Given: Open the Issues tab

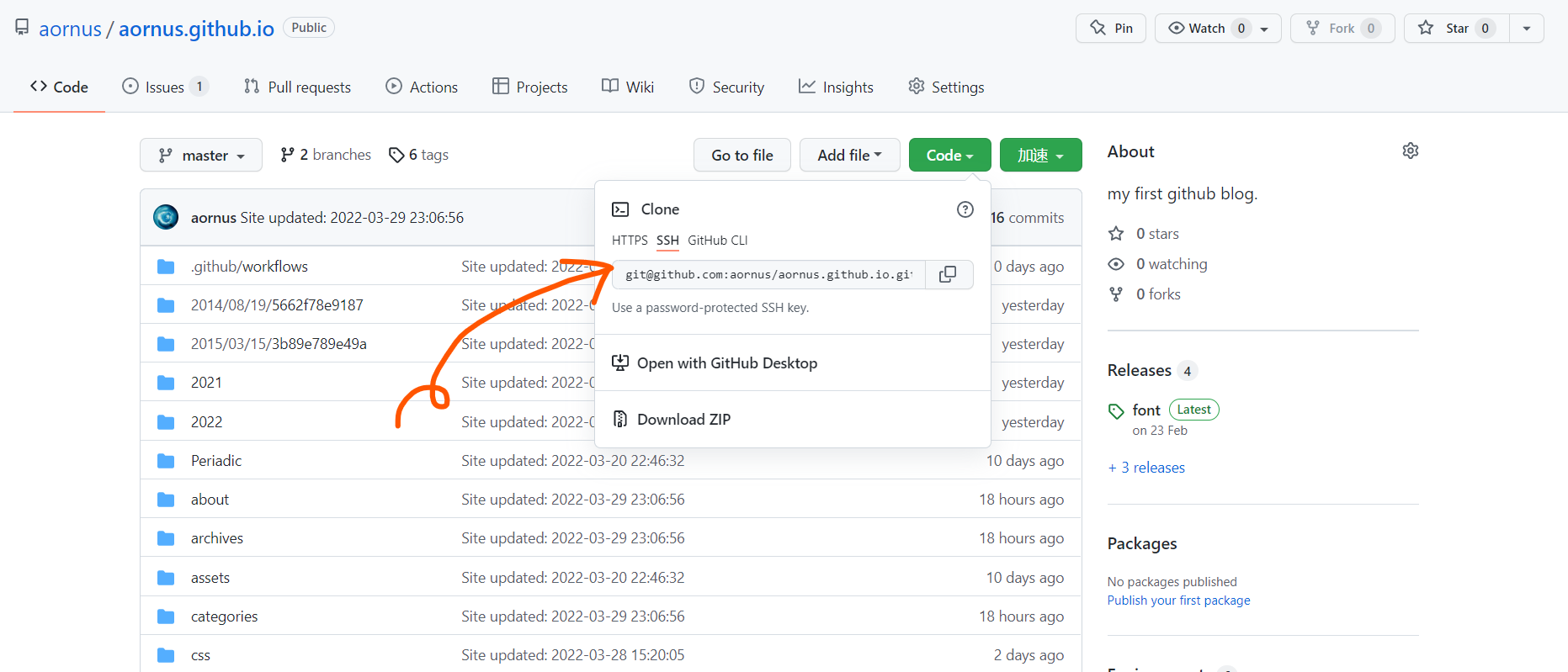Looking at the screenshot, I should [164, 87].
